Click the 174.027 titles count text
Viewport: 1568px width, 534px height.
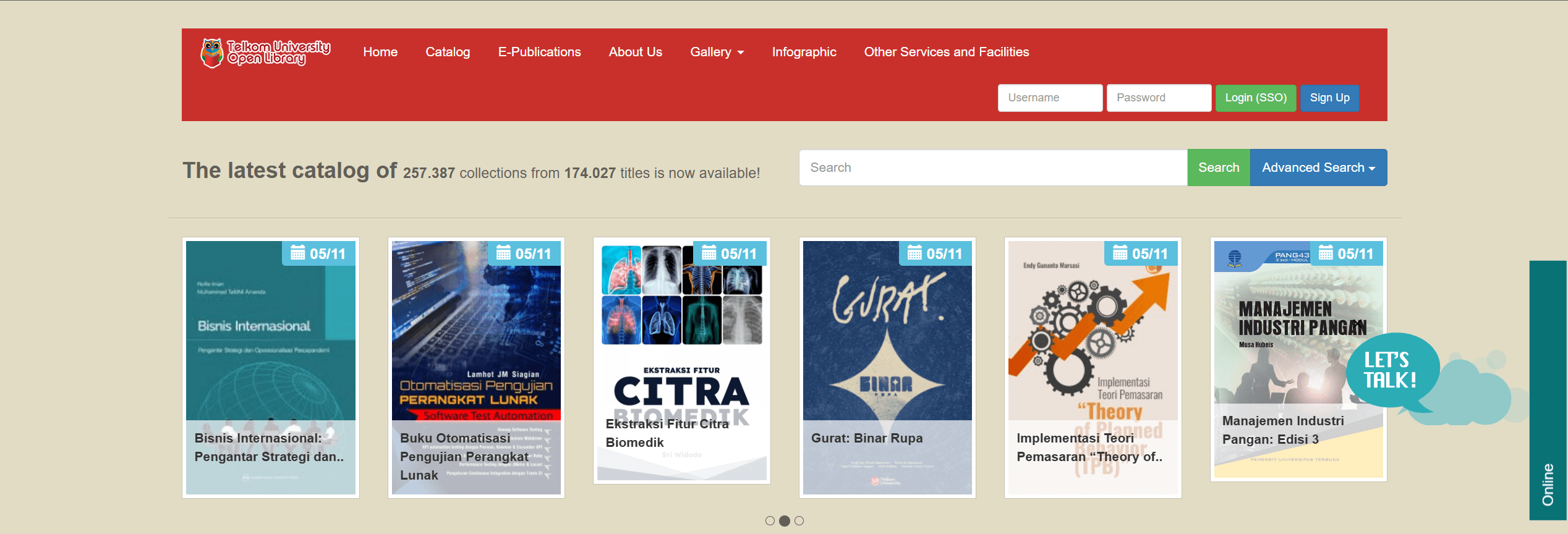[x=590, y=173]
